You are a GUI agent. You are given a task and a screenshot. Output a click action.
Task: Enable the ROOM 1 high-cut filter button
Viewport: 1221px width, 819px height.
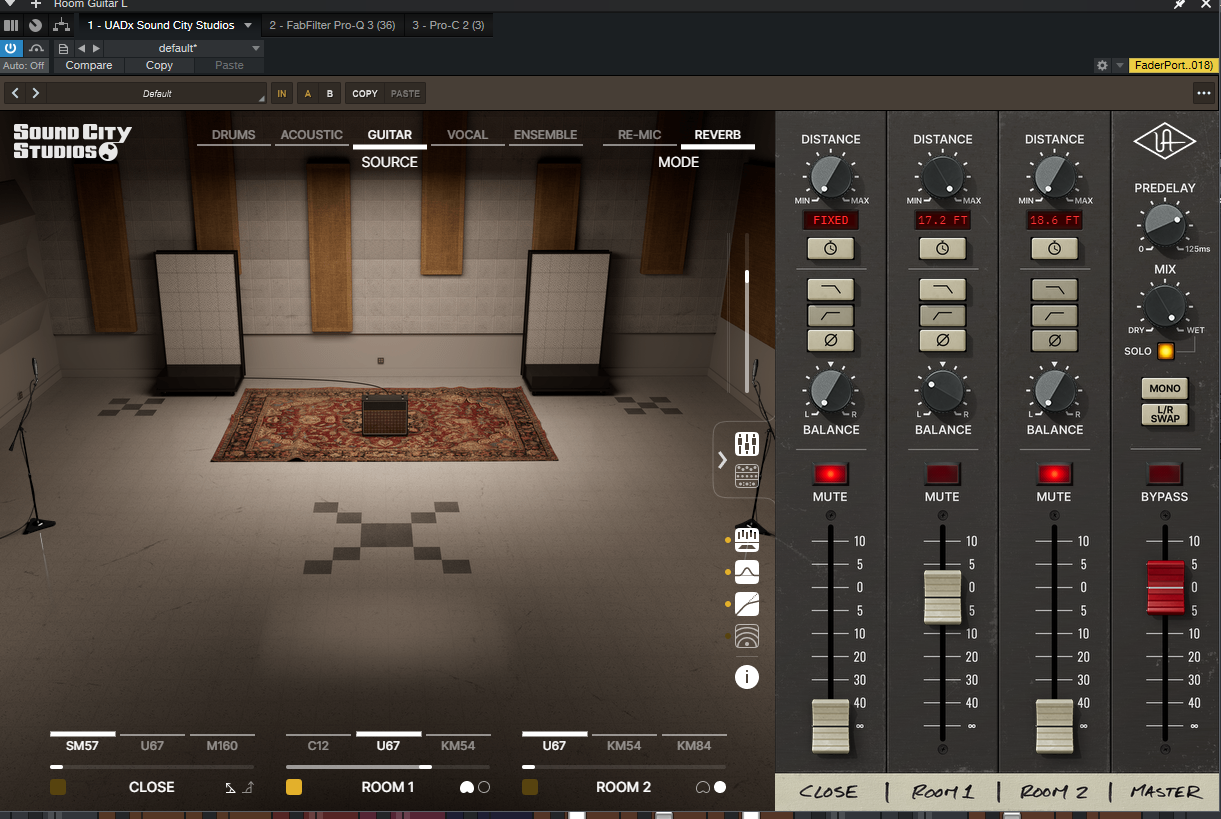(943, 290)
